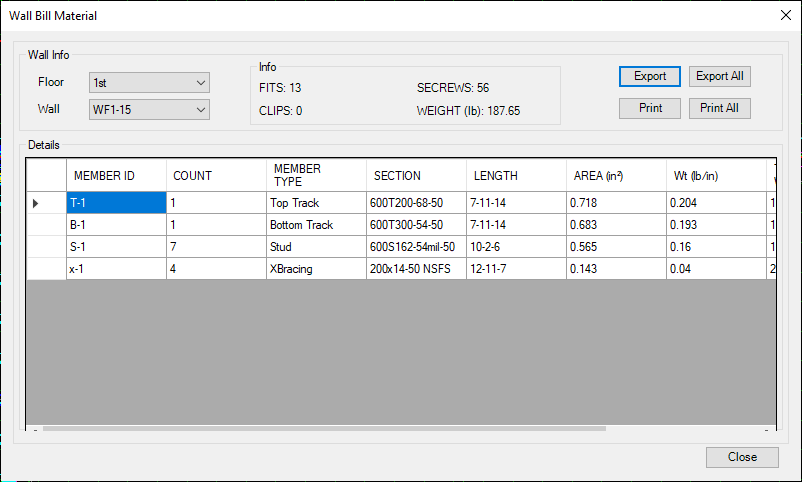Click the Wt (lb/in) column header
The image size is (802, 482).
pos(716,176)
